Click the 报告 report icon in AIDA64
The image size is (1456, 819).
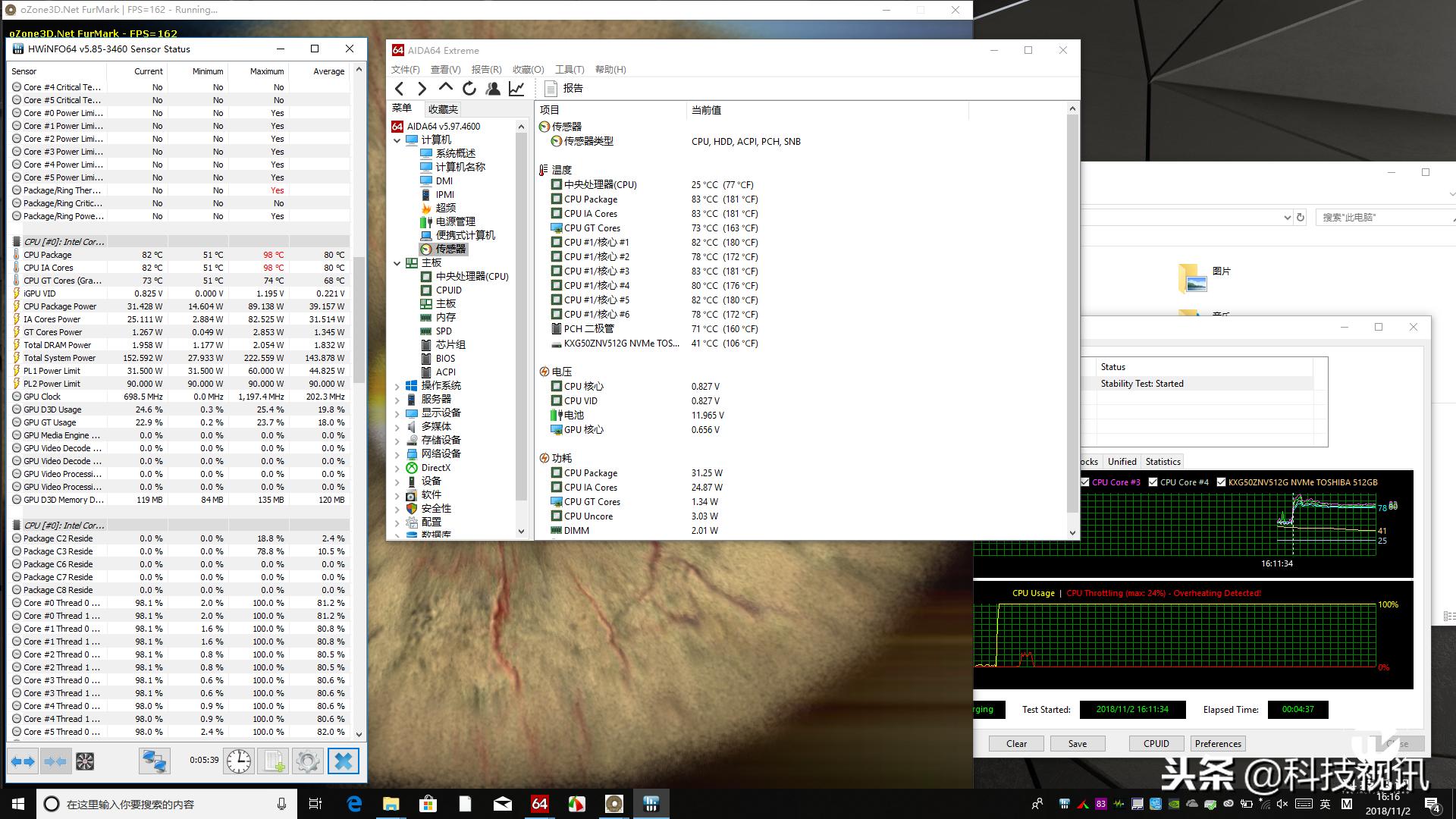pyautogui.click(x=551, y=88)
